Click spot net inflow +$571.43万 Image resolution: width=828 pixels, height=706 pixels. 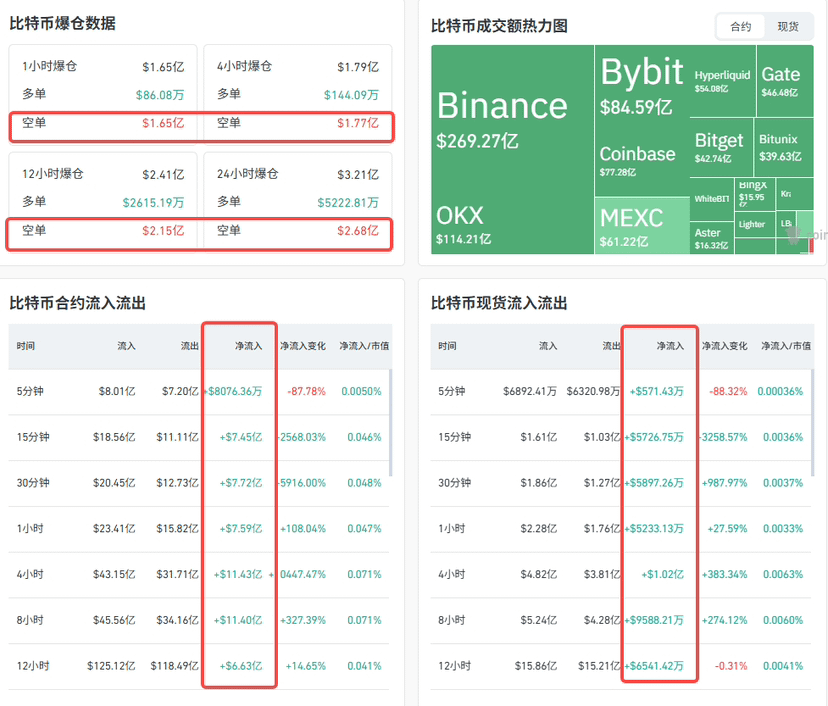657,391
